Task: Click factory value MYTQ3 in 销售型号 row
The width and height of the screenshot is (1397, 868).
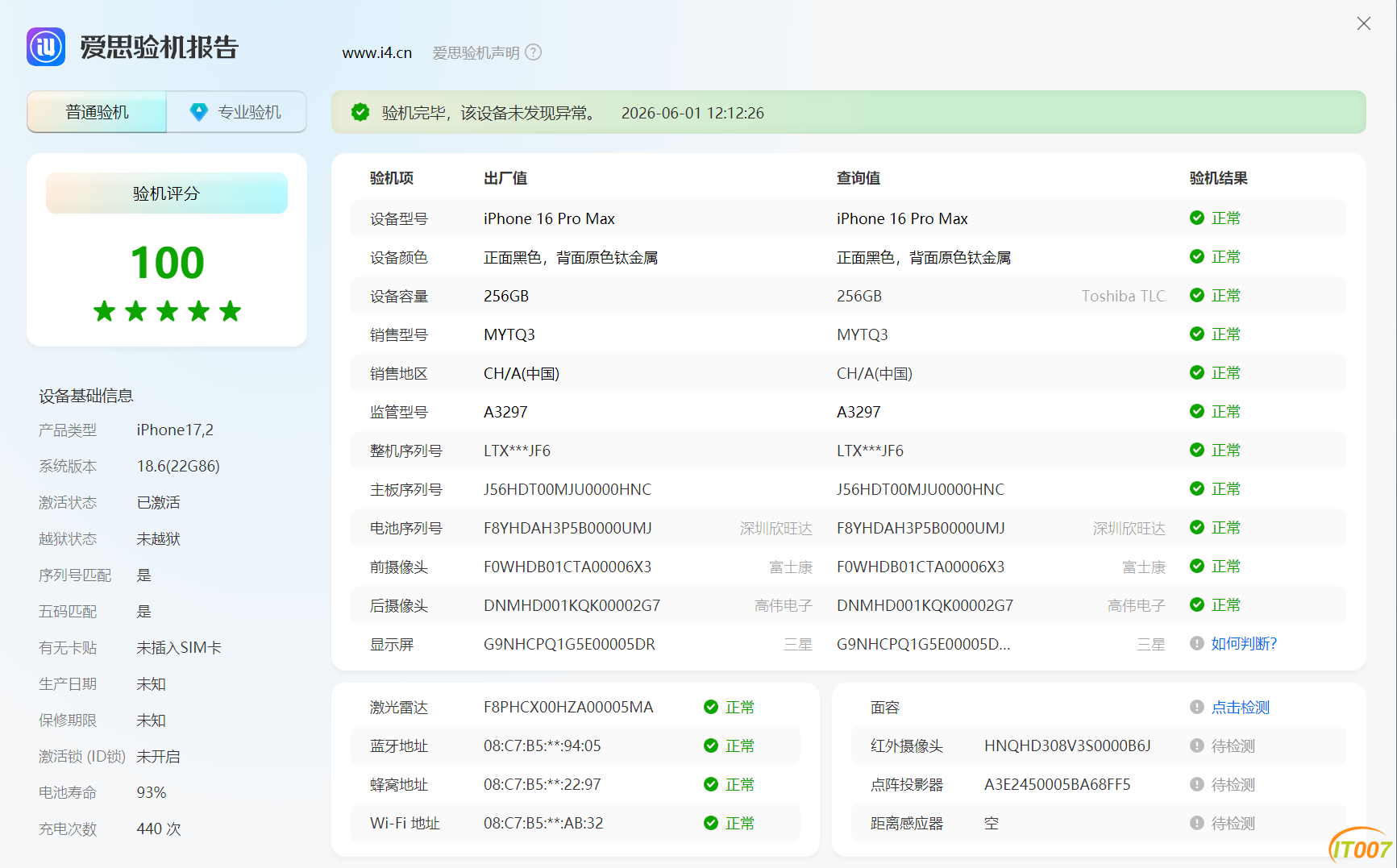Action: pyautogui.click(x=509, y=334)
